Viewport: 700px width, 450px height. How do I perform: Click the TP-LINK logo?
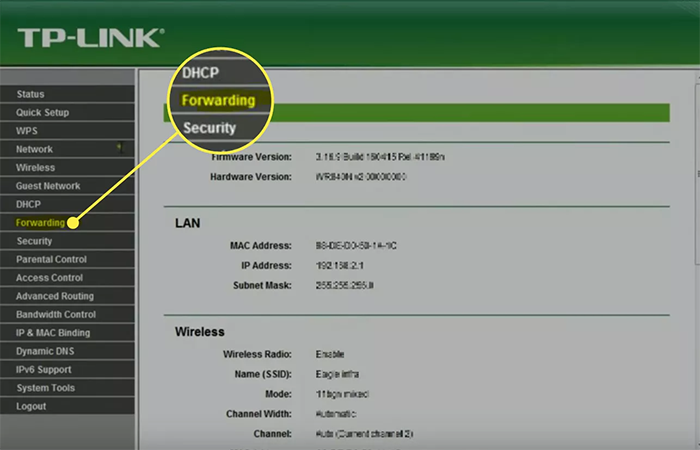click(x=88, y=39)
